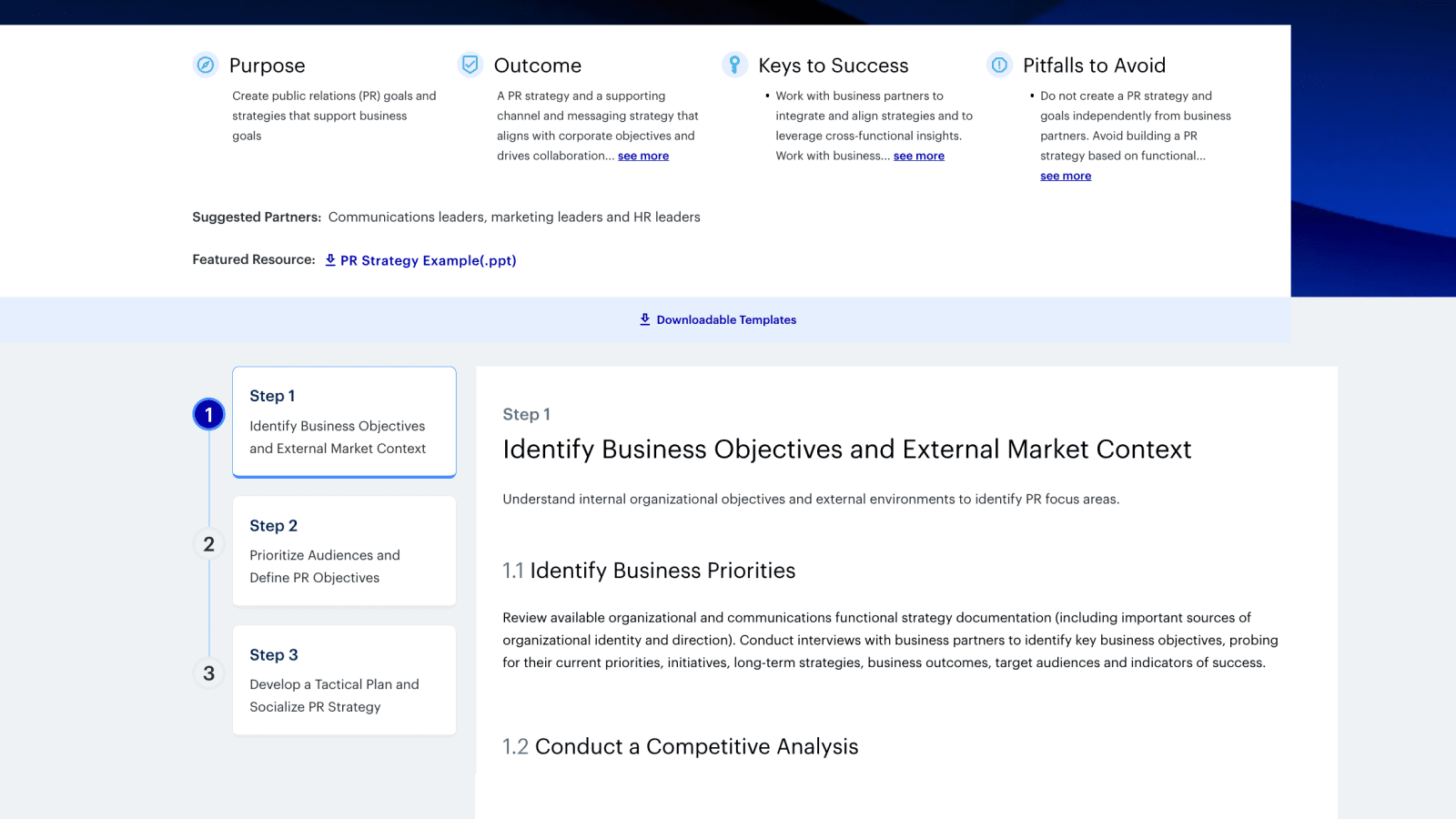Click the 1.1 Identify Business Priorities heading
The width and height of the screenshot is (1456, 819).
pos(649,571)
